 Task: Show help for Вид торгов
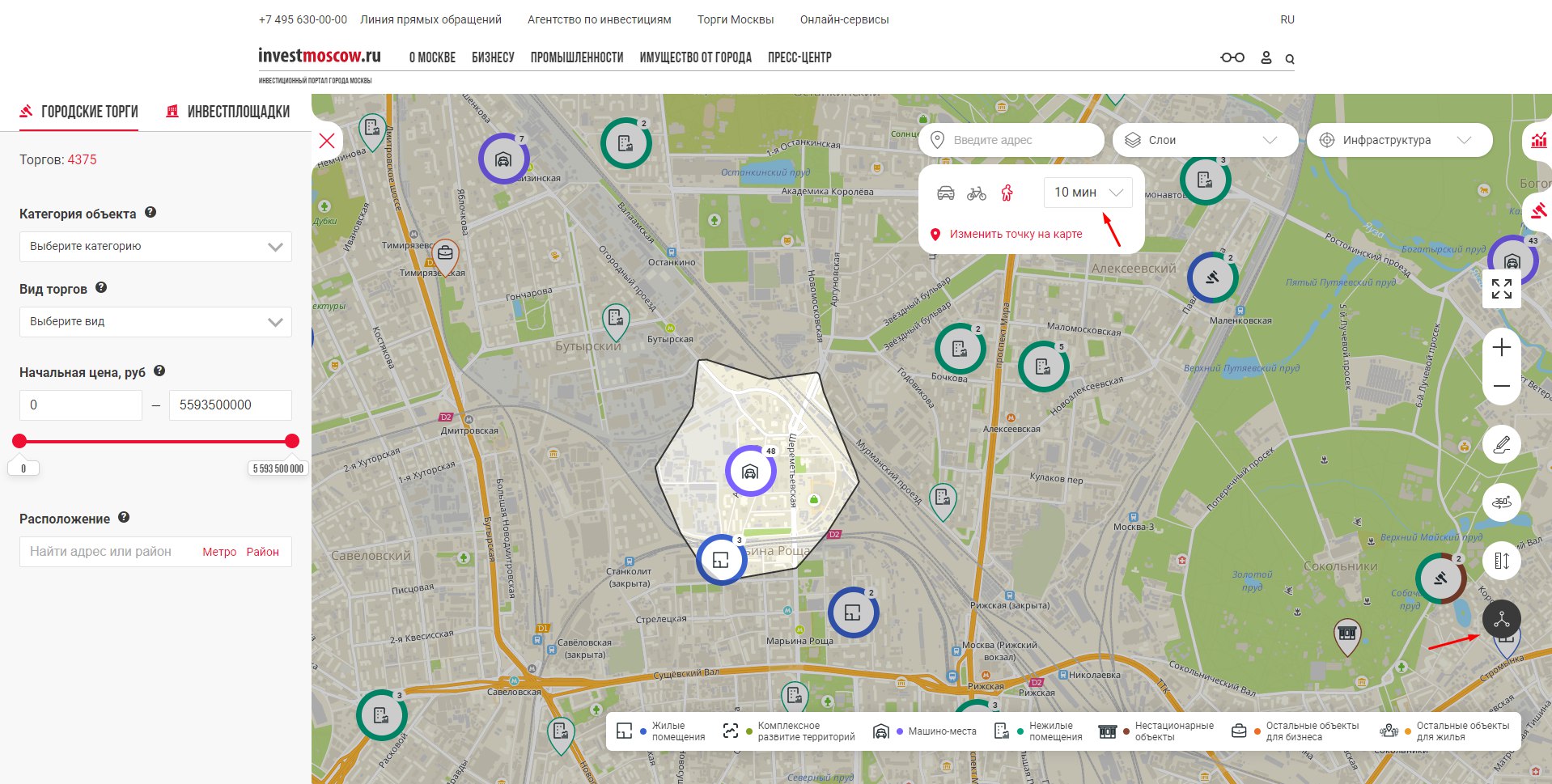[x=101, y=287]
